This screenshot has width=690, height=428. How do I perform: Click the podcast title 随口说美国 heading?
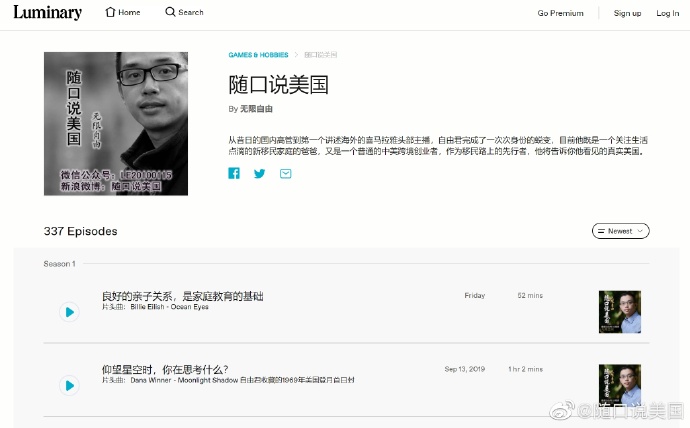279,84
